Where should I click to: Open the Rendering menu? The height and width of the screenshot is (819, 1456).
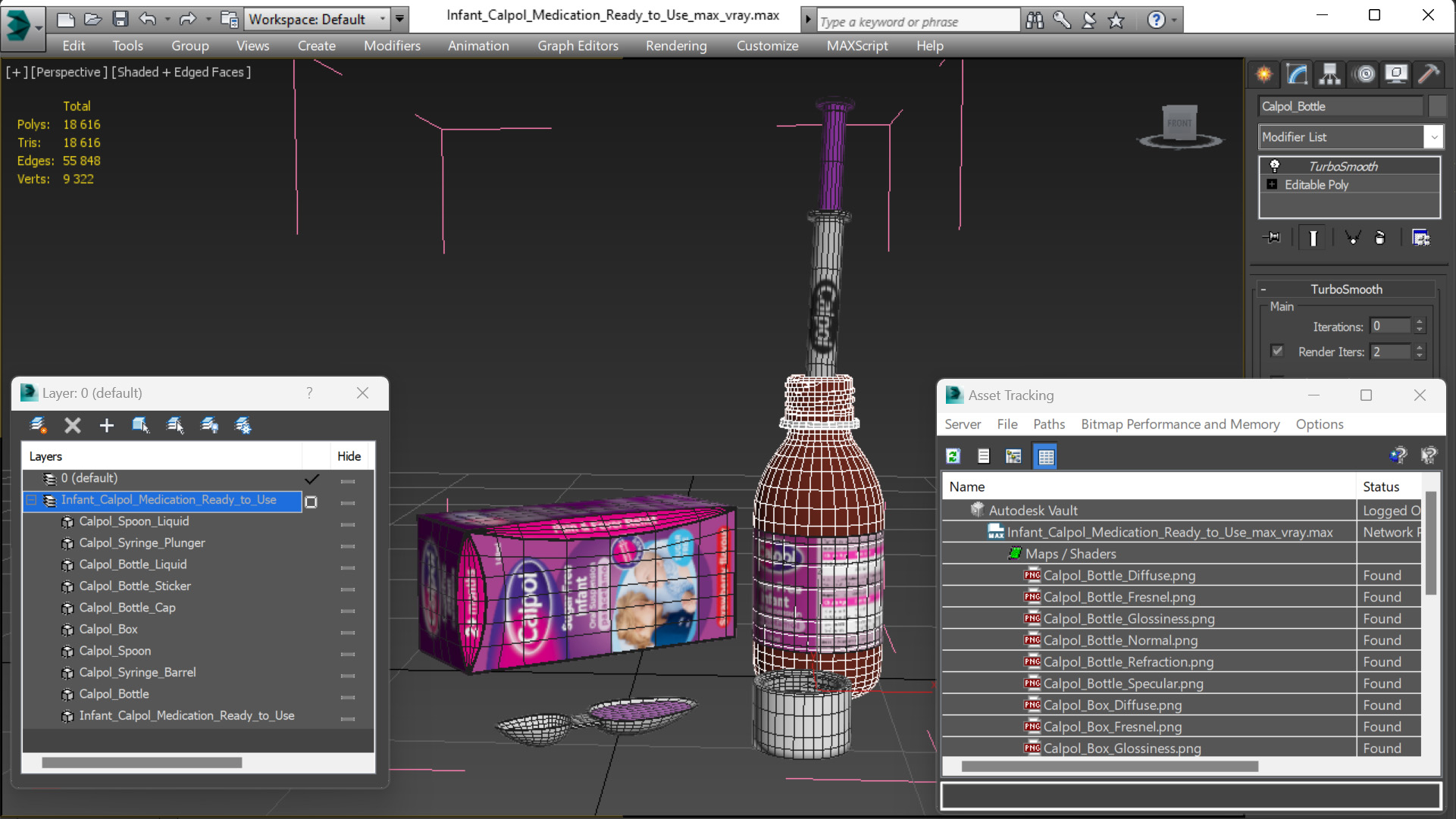tap(676, 45)
